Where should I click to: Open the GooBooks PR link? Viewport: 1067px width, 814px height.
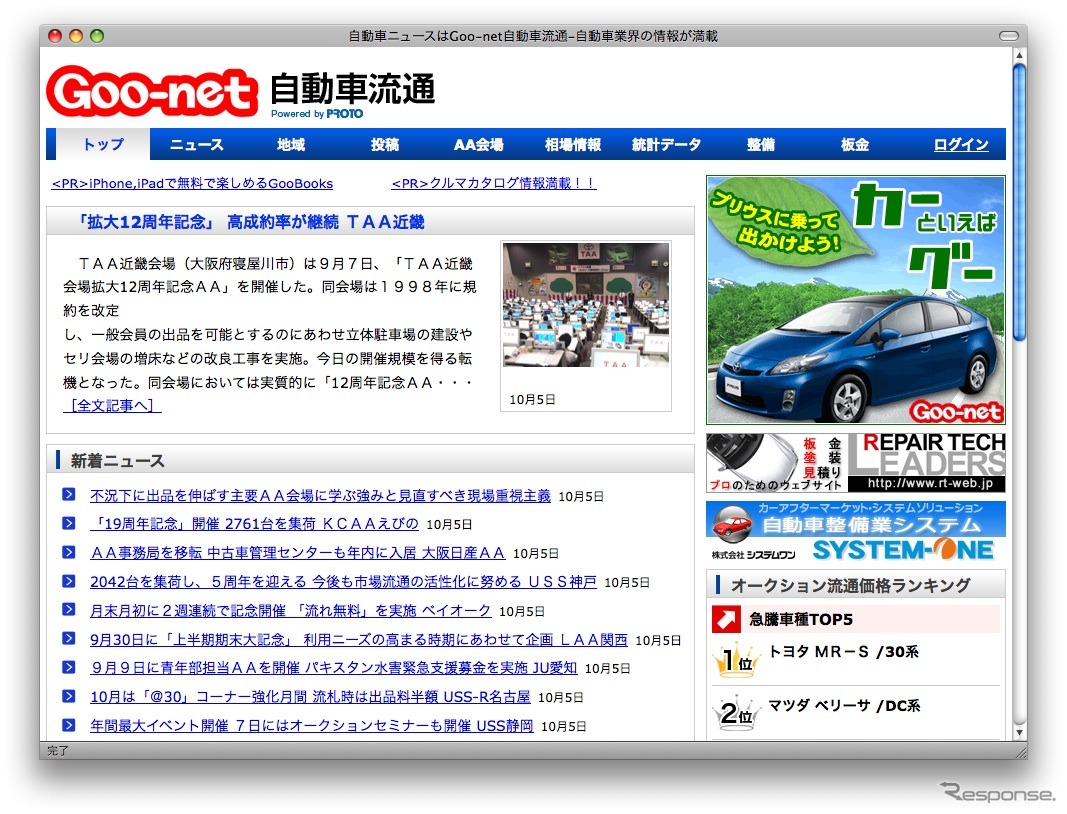[192, 184]
